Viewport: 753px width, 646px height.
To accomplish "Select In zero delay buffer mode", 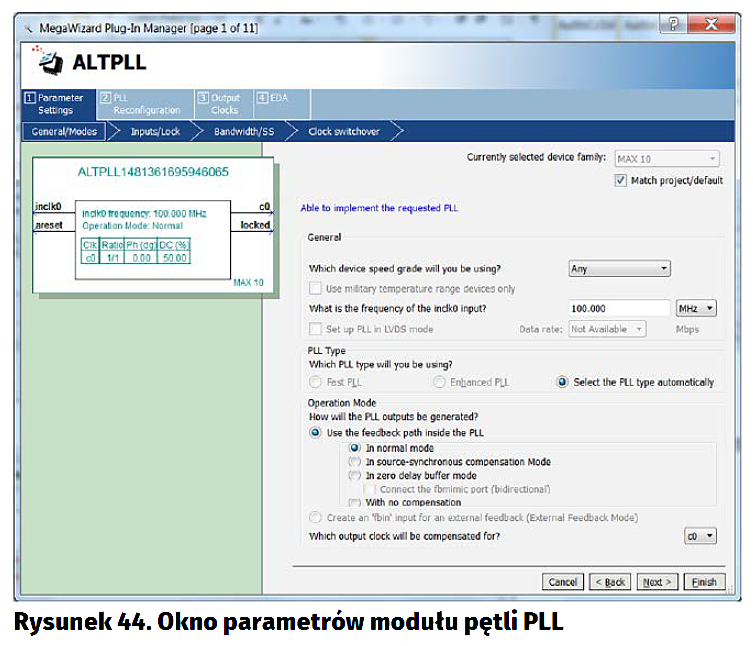I will 354,476.
